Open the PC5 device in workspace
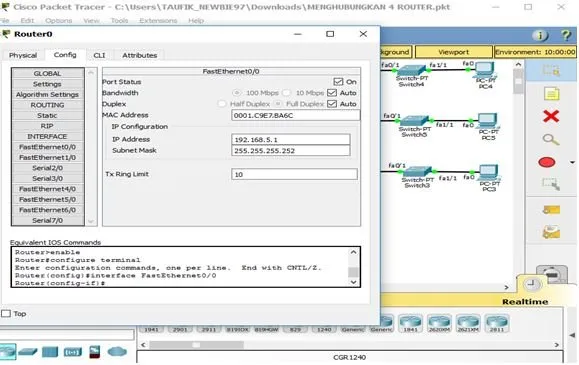 coord(487,121)
